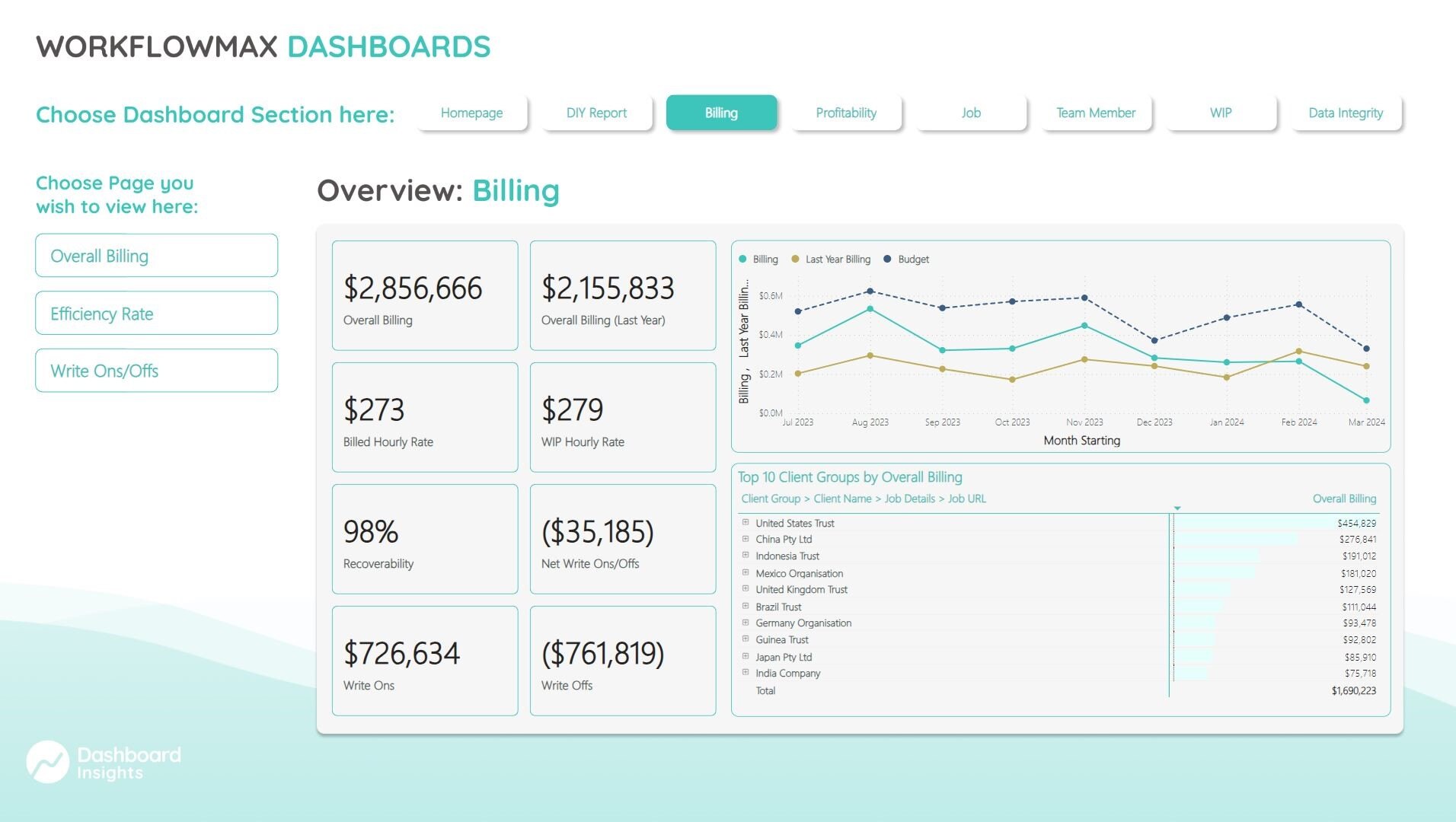Click the $75,718 India Company value
The image size is (1456, 822).
tap(1360, 674)
